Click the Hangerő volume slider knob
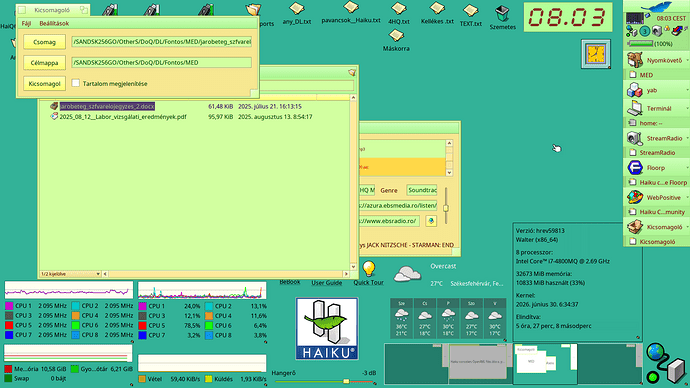The height and width of the screenshot is (388, 690). 346,381
